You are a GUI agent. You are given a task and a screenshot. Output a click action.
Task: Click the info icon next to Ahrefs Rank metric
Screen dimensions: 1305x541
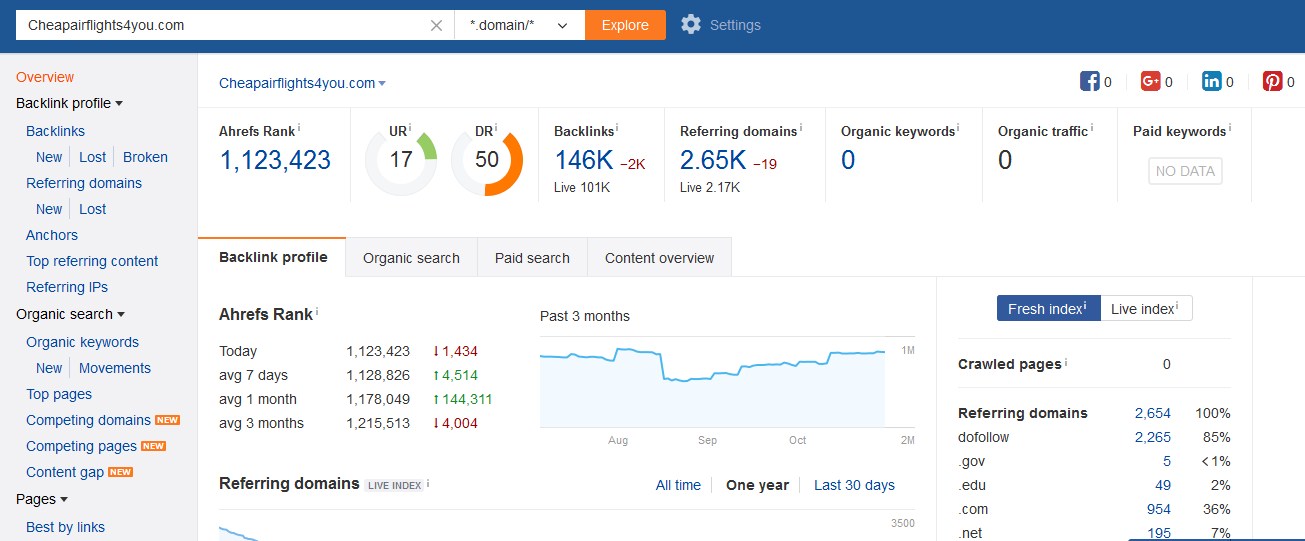point(299,129)
